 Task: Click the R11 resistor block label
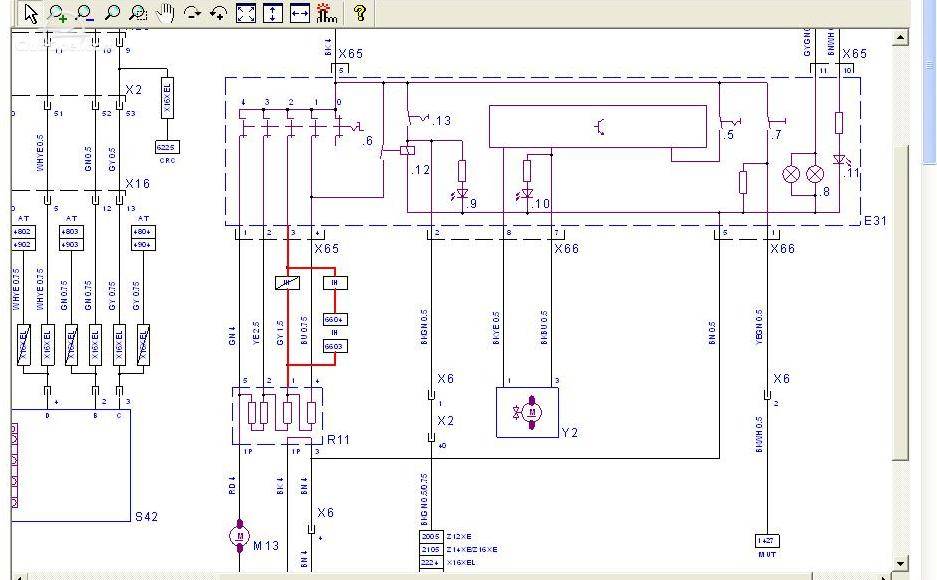[x=338, y=440]
